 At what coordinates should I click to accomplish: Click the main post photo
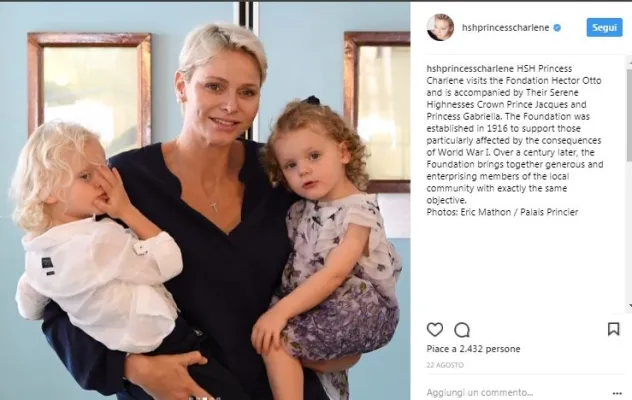pos(205,201)
